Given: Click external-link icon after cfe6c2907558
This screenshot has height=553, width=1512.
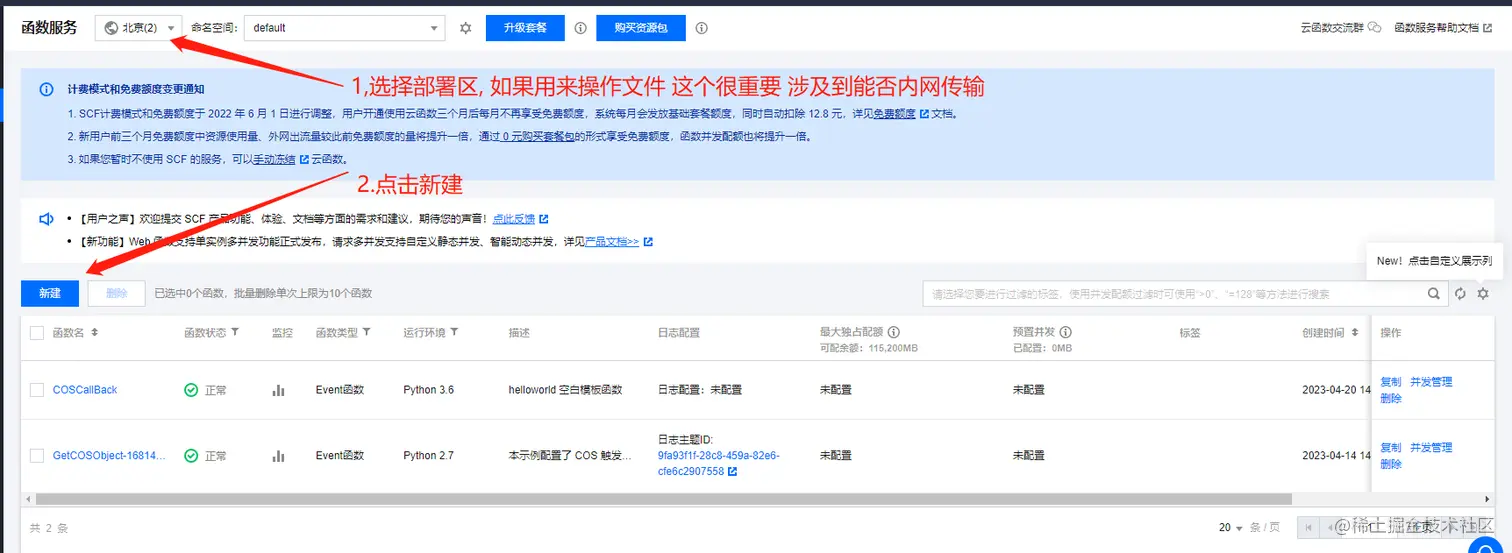Looking at the screenshot, I should pyautogui.click(x=732, y=471).
